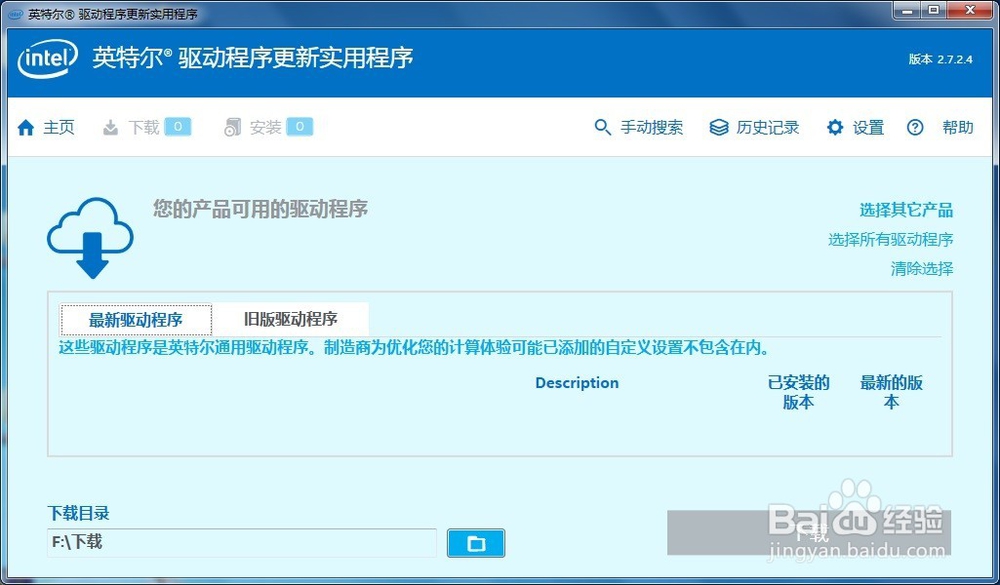Image resolution: width=1000 pixels, height=585 pixels.
Task: Click the 已安装的版本 column header
Action: tap(798, 392)
